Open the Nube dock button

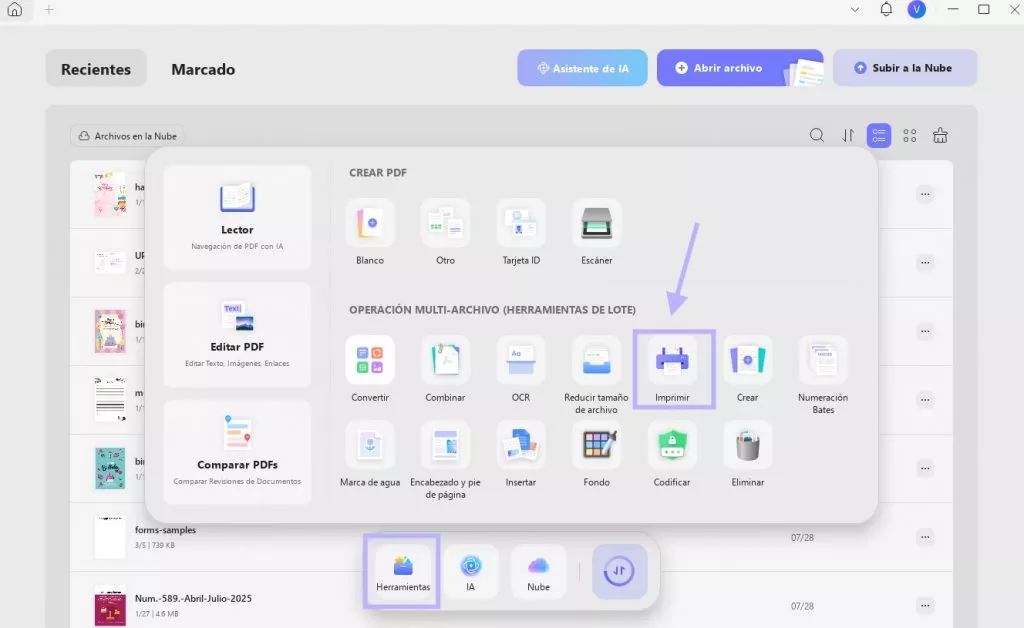pos(538,572)
